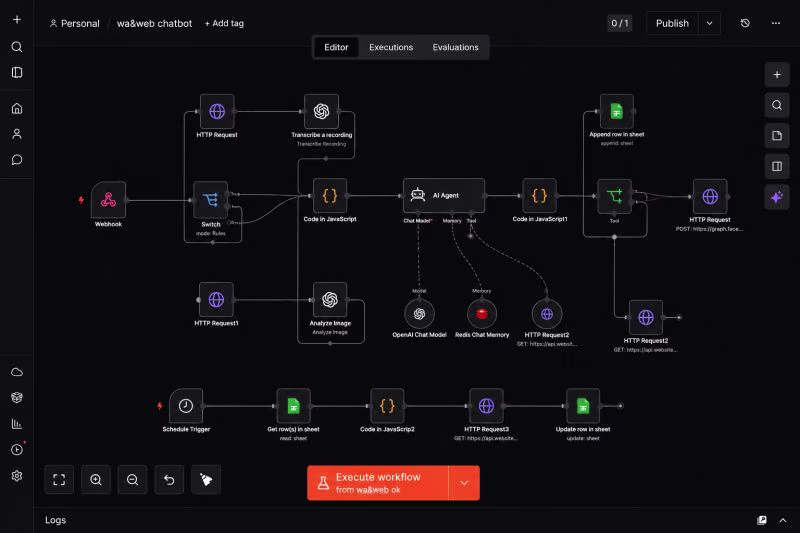Select the Switch node
This screenshot has height=533, width=800.
point(210,199)
